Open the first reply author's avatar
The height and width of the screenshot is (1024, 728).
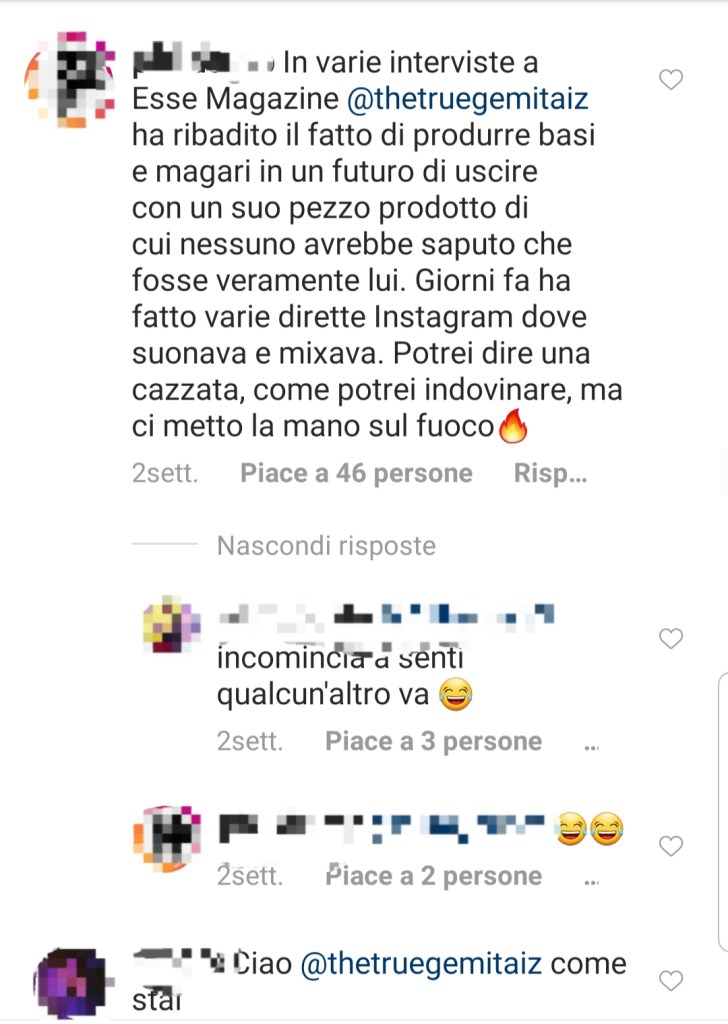pyautogui.click(x=172, y=624)
